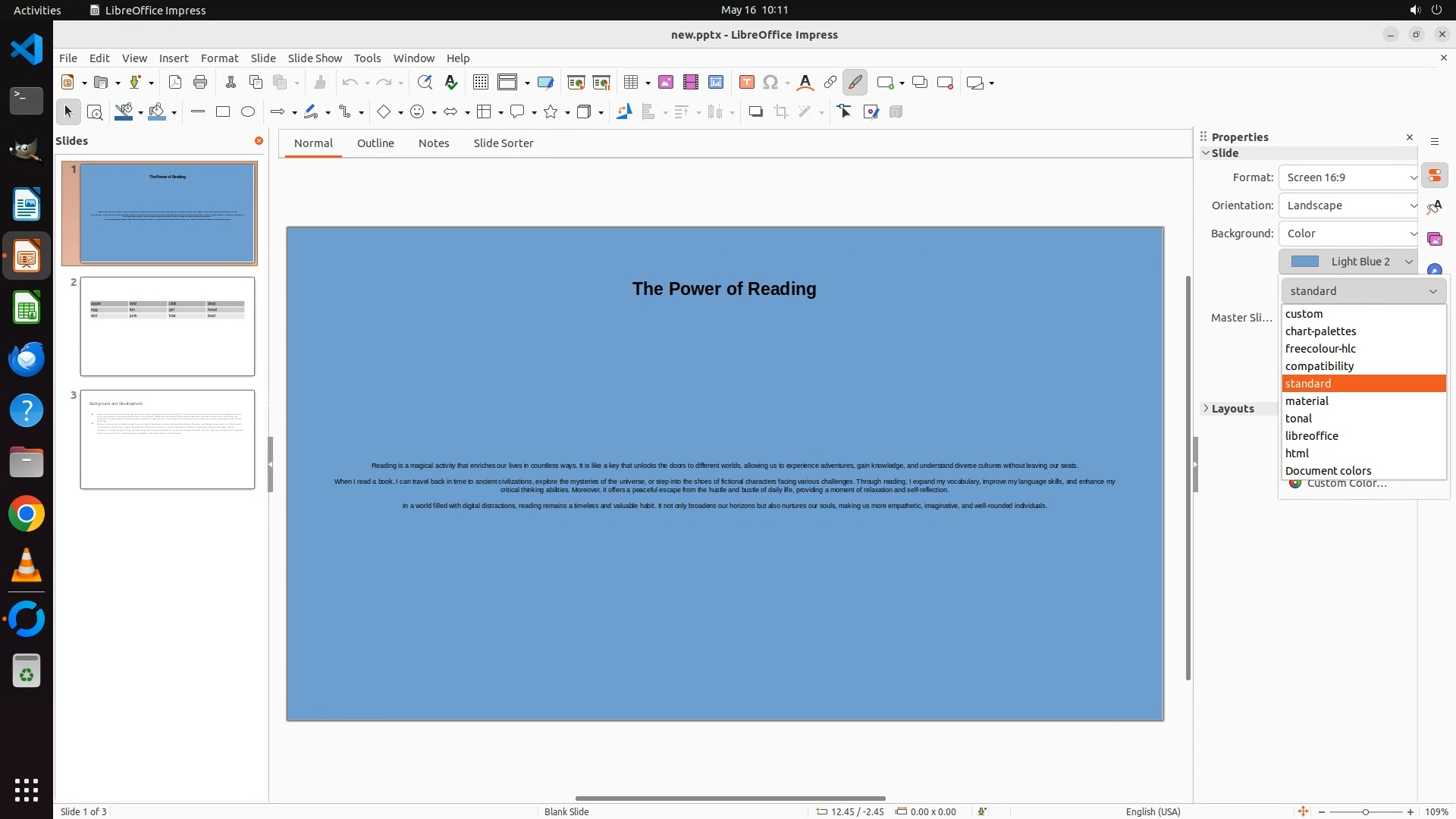
Task: Expand the Layouts section
Action: [x=1232, y=409]
